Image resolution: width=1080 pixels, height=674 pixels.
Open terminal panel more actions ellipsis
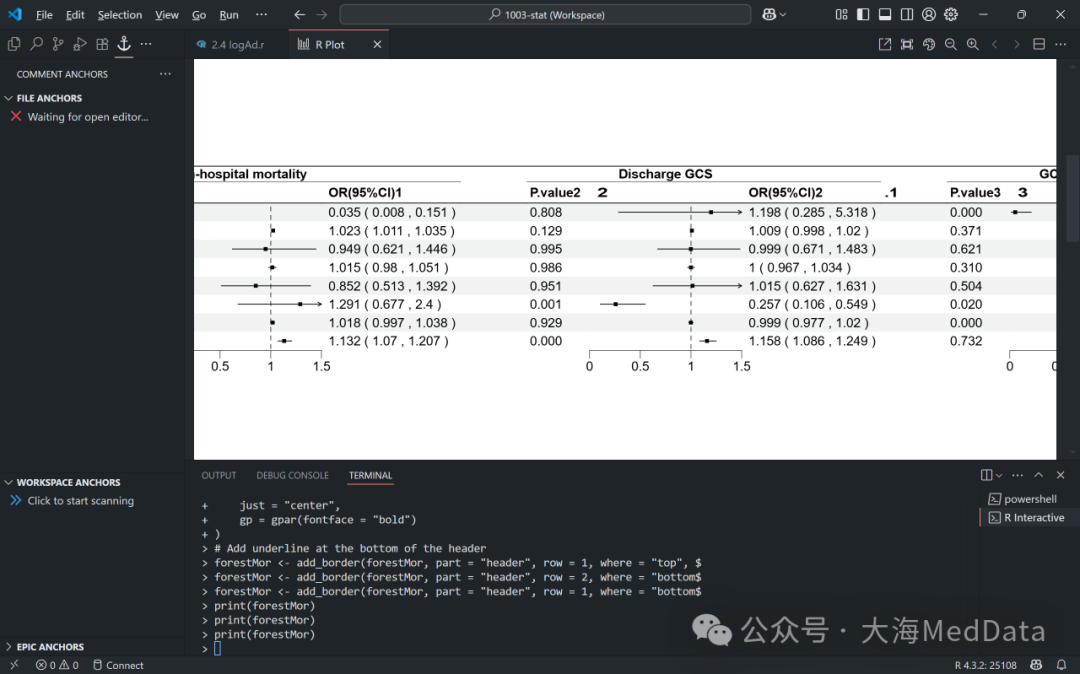(1017, 475)
